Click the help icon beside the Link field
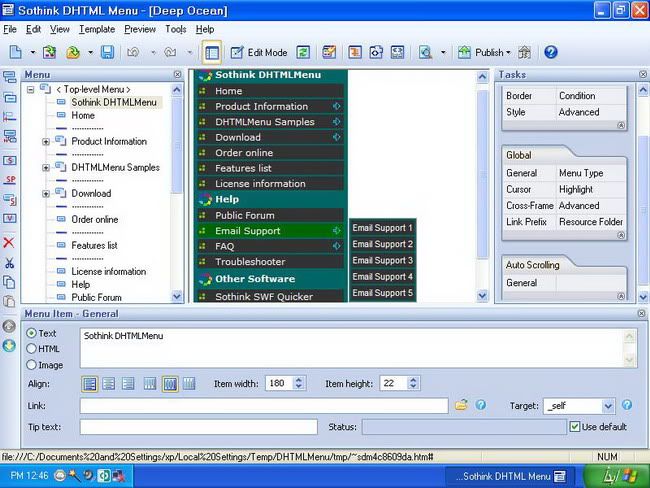650x488 pixels. pyautogui.click(x=481, y=405)
